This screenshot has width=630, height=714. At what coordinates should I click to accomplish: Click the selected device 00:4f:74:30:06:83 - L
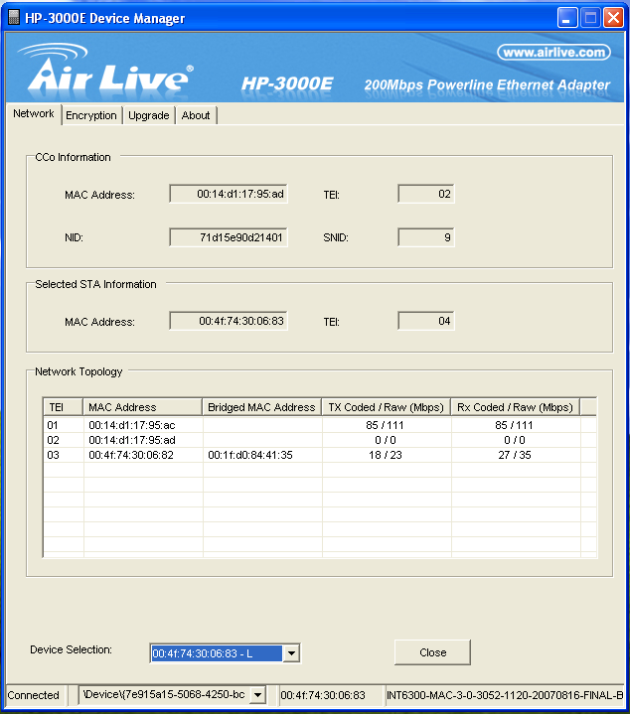tap(217, 653)
